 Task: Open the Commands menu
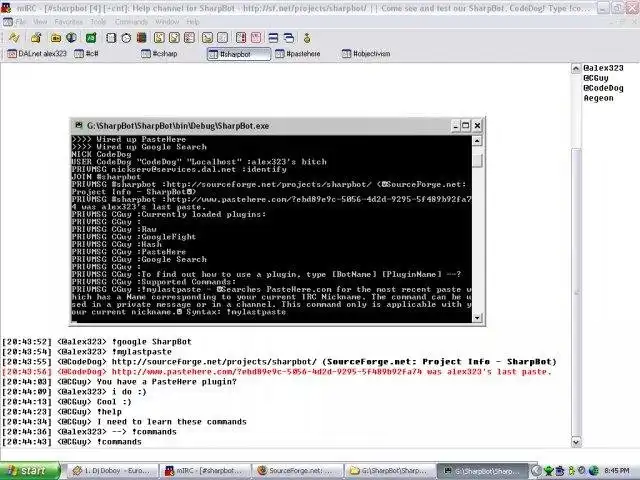(131, 22)
